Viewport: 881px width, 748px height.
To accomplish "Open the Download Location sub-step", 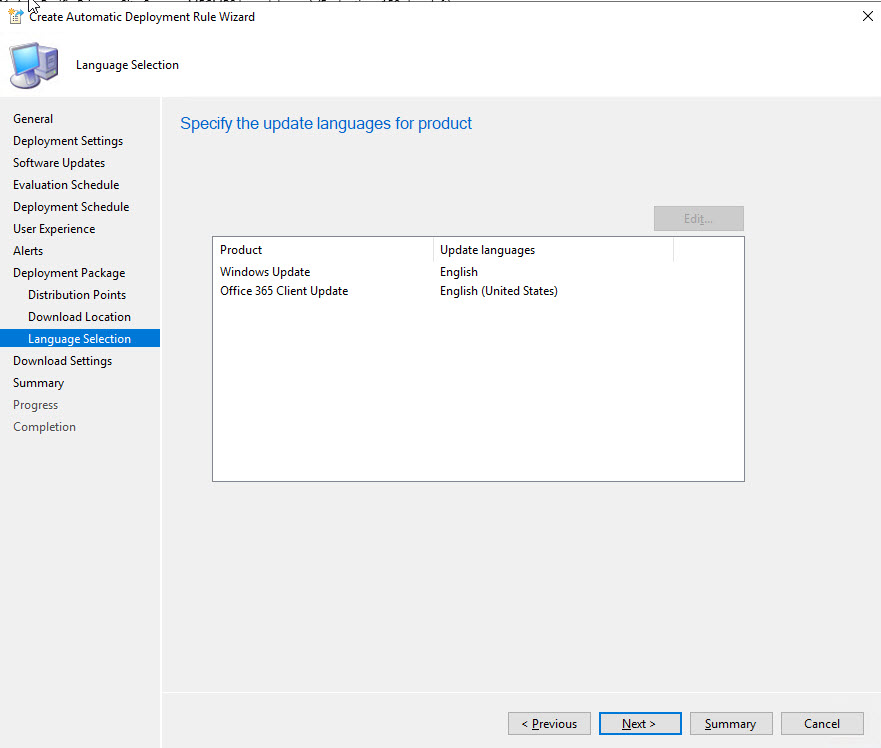I will coord(79,317).
